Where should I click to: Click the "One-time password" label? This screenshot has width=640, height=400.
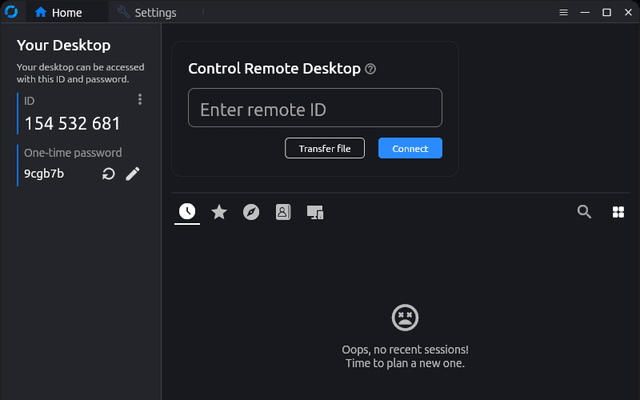pos(73,153)
